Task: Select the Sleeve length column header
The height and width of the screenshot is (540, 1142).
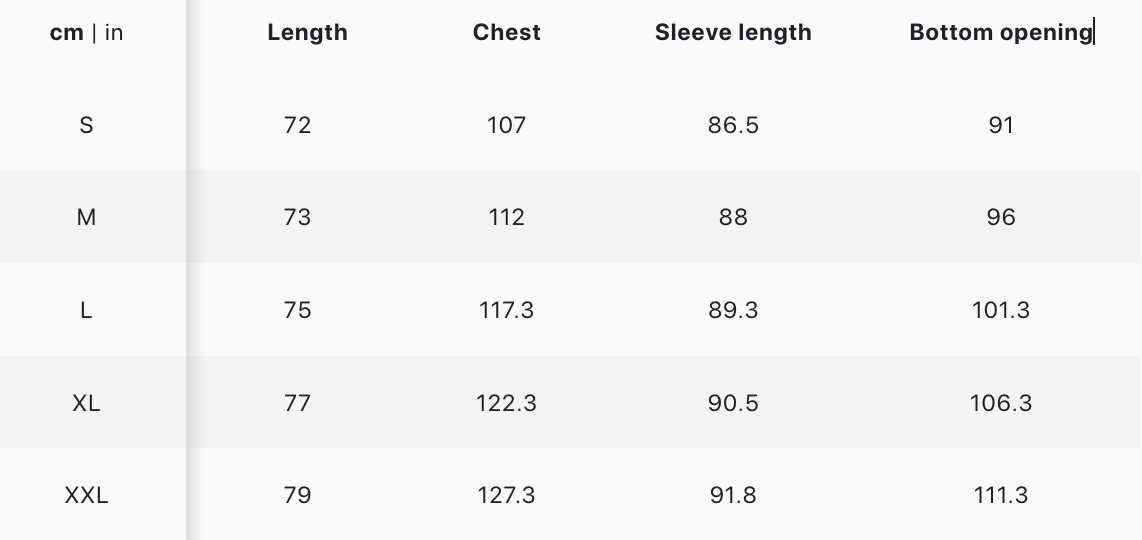Action: [733, 33]
